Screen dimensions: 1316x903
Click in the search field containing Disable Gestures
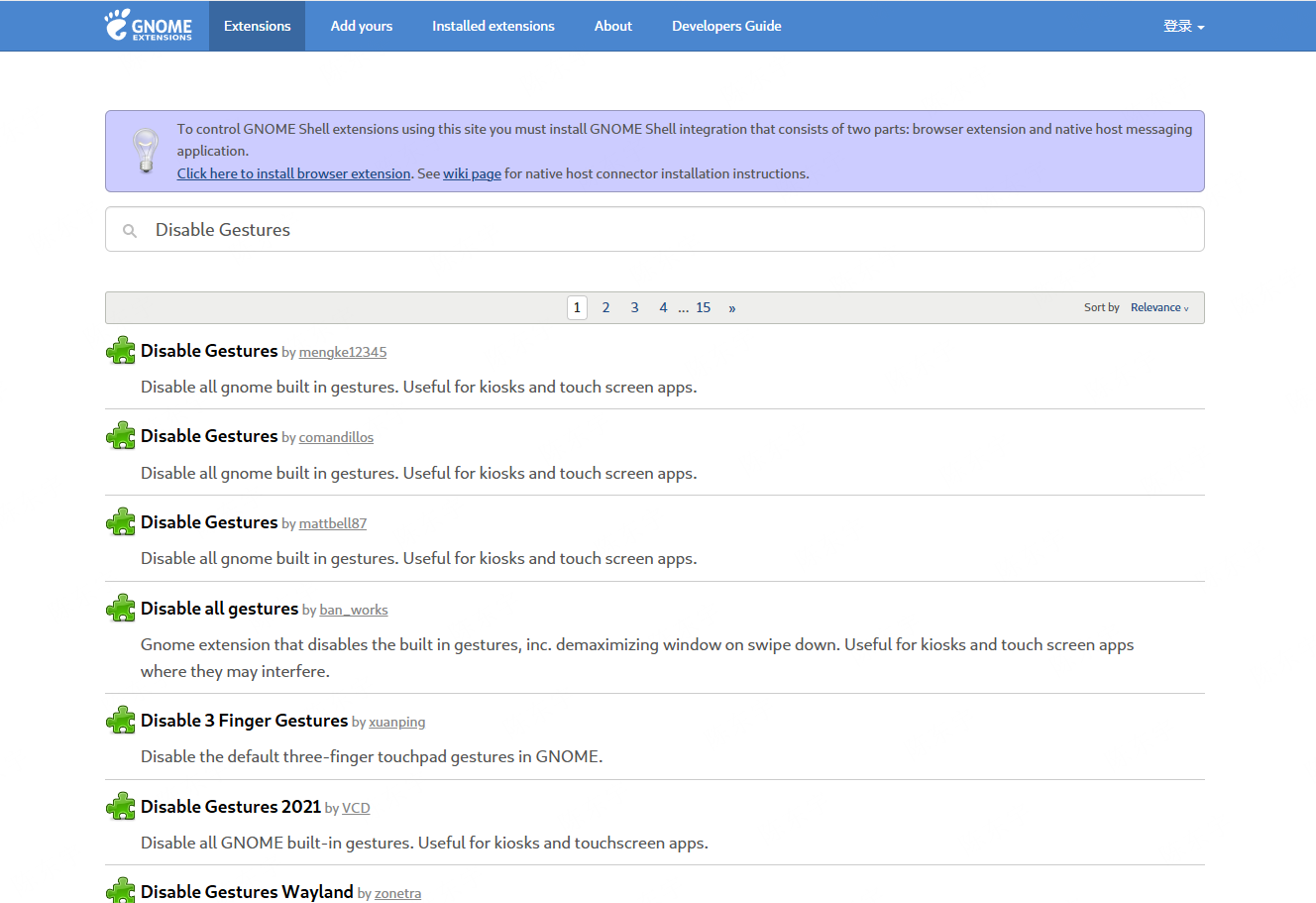[x=655, y=229]
